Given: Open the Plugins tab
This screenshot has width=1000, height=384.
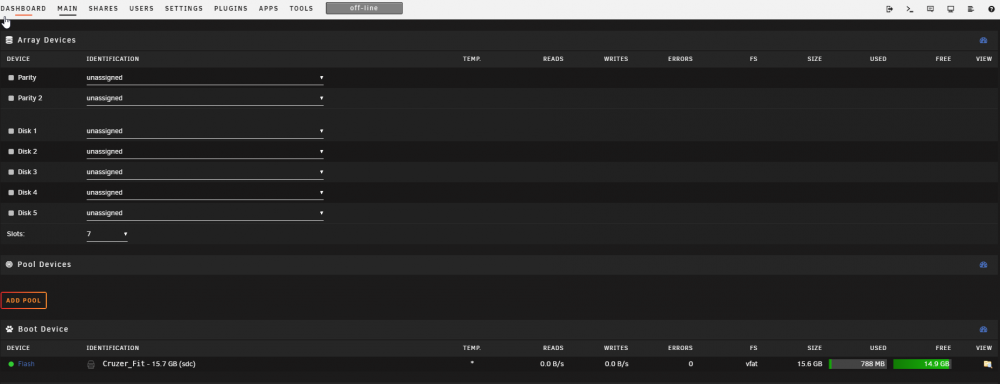Looking at the screenshot, I should [231, 9].
